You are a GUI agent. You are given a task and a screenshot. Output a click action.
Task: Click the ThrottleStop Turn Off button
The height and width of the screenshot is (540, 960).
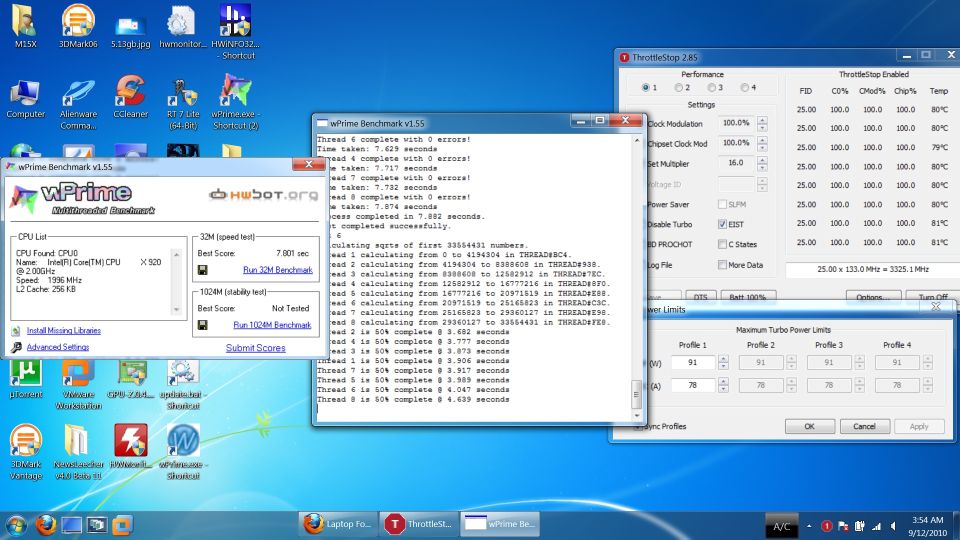tap(932, 297)
